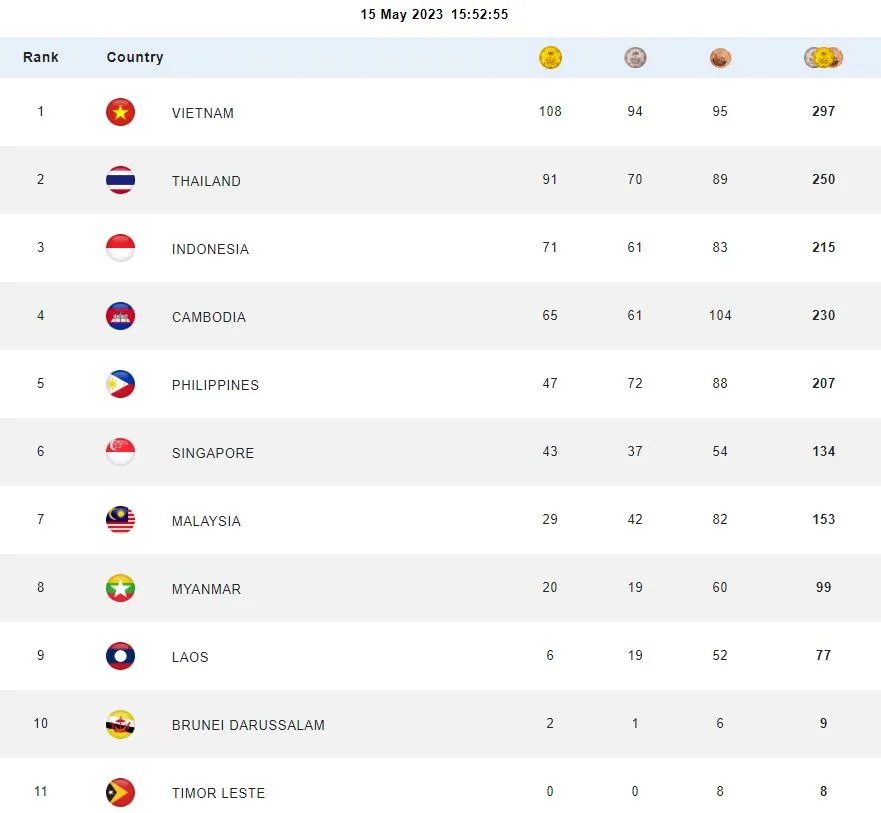Click the Brunei Darussalam flag icon
Viewport: 881px width, 813px height.
pyautogui.click(x=121, y=724)
